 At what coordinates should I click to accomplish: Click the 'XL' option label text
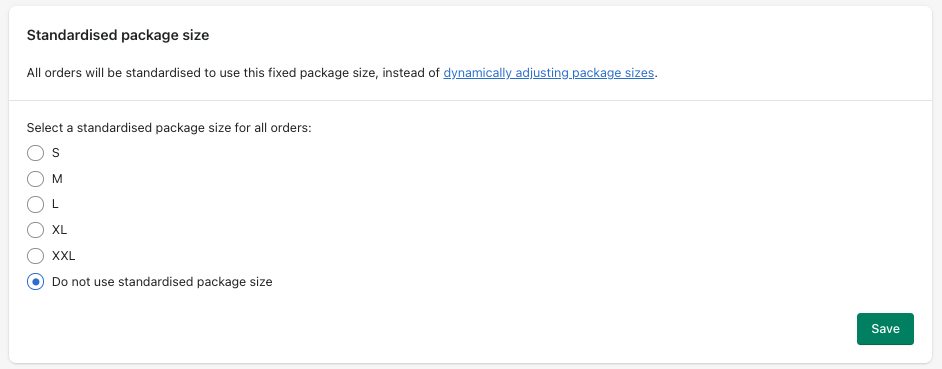[59, 230]
